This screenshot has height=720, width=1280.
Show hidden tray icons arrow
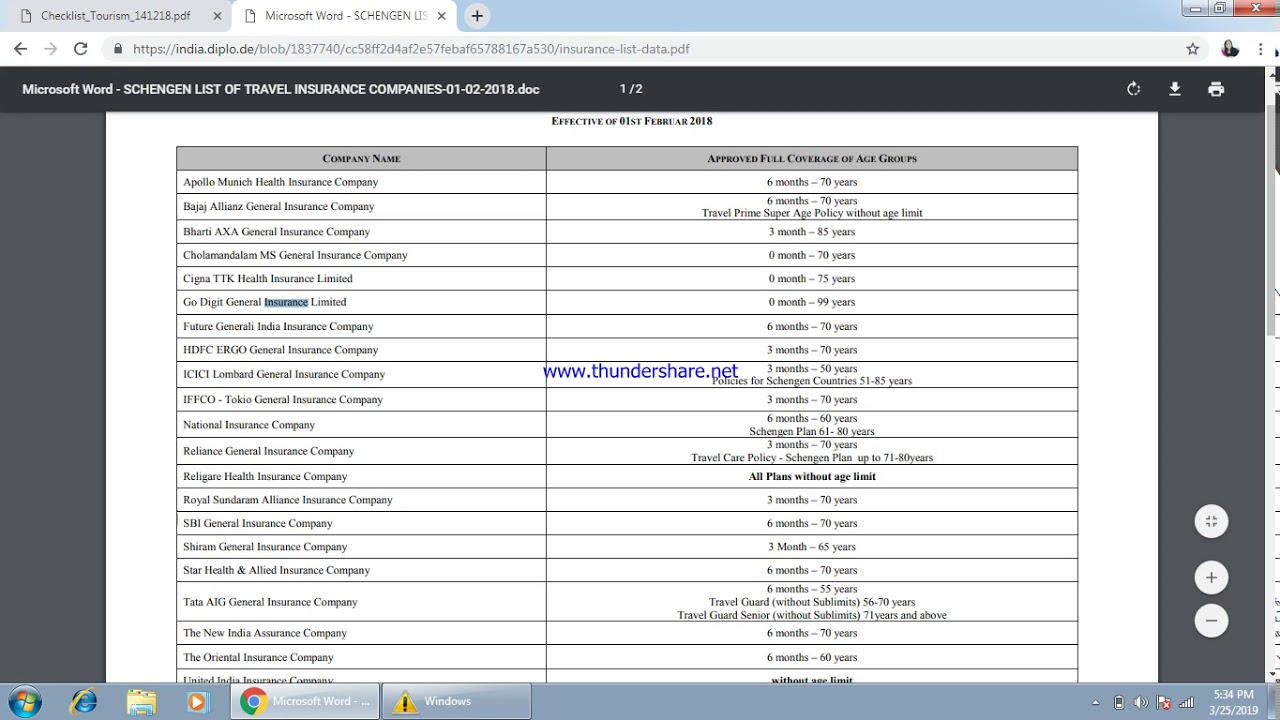(1096, 702)
